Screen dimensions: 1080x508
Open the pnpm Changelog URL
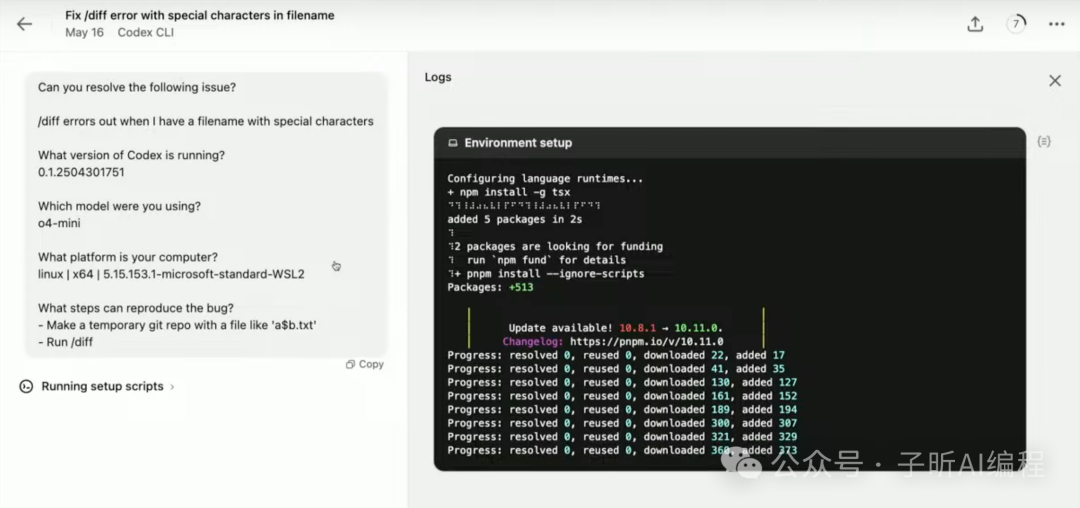[x=646, y=341]
